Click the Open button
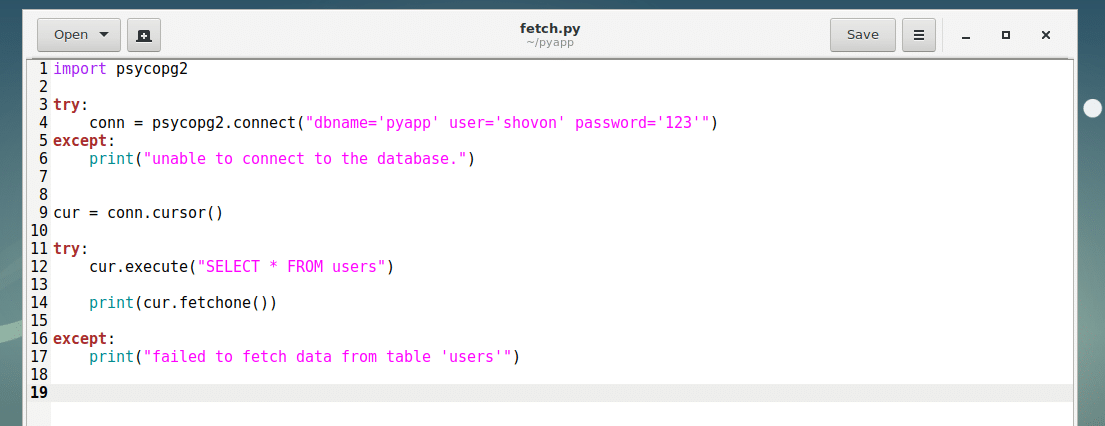Image resolution: width=1105 pixels, height=426 pixels. pyautogui.click(x=70, y=35)
